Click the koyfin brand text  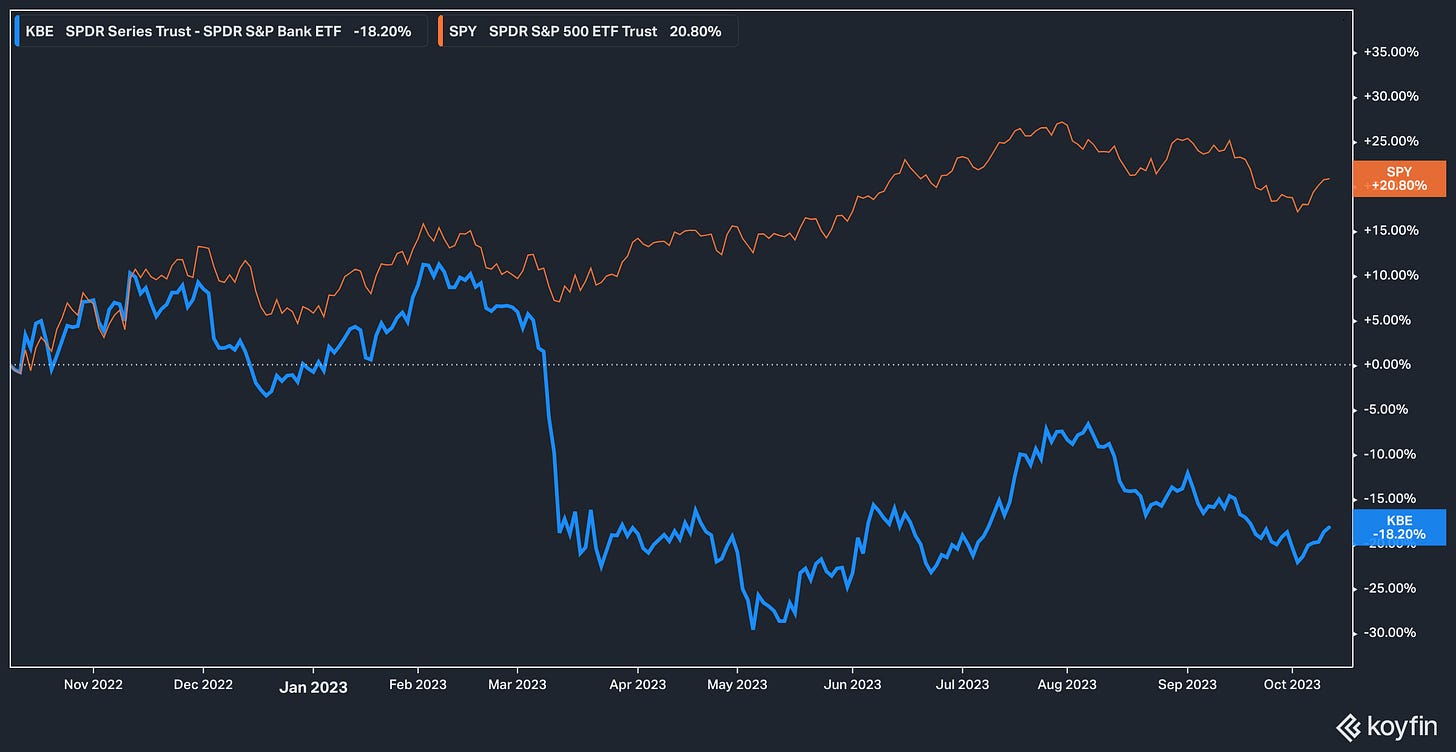coord(1404,726)
